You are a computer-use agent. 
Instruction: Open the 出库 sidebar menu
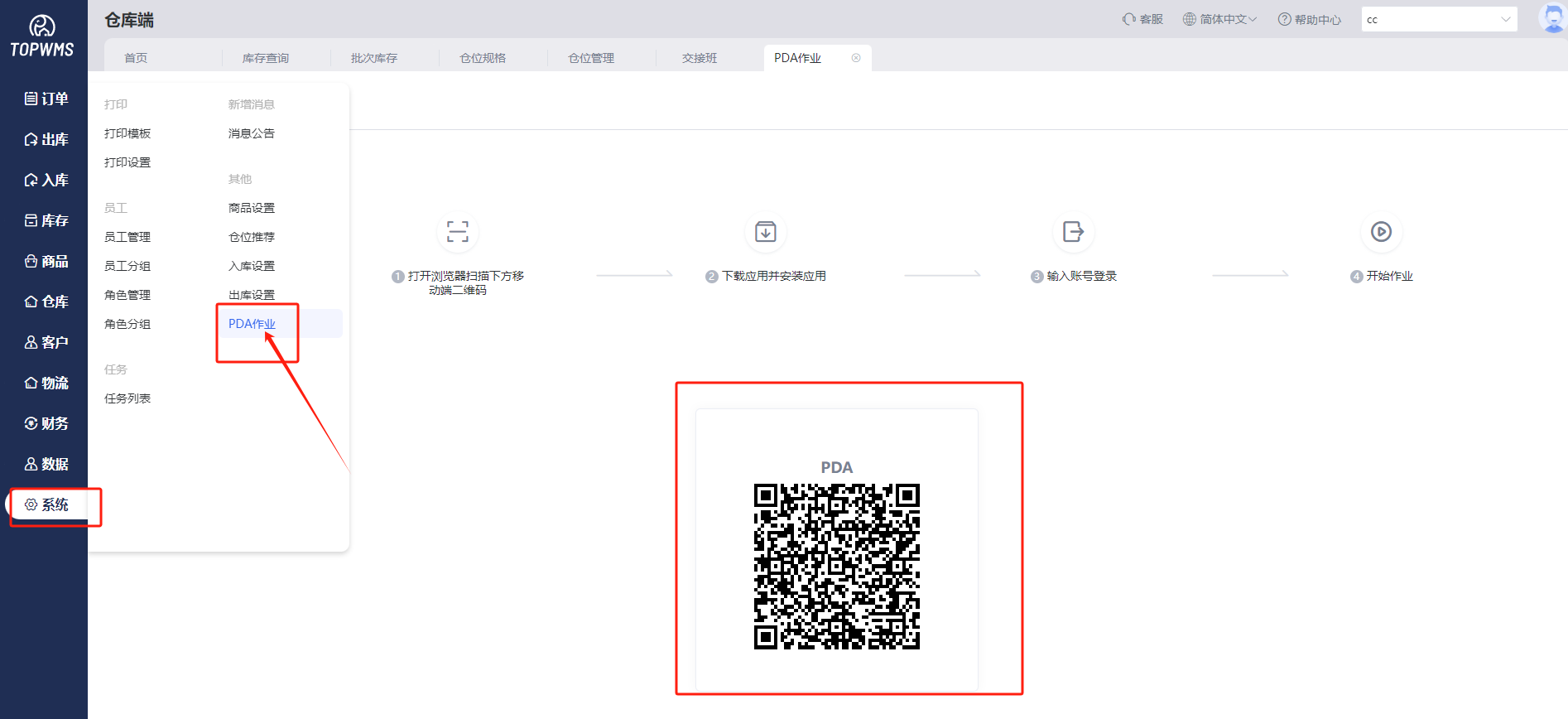coord(46,139)
